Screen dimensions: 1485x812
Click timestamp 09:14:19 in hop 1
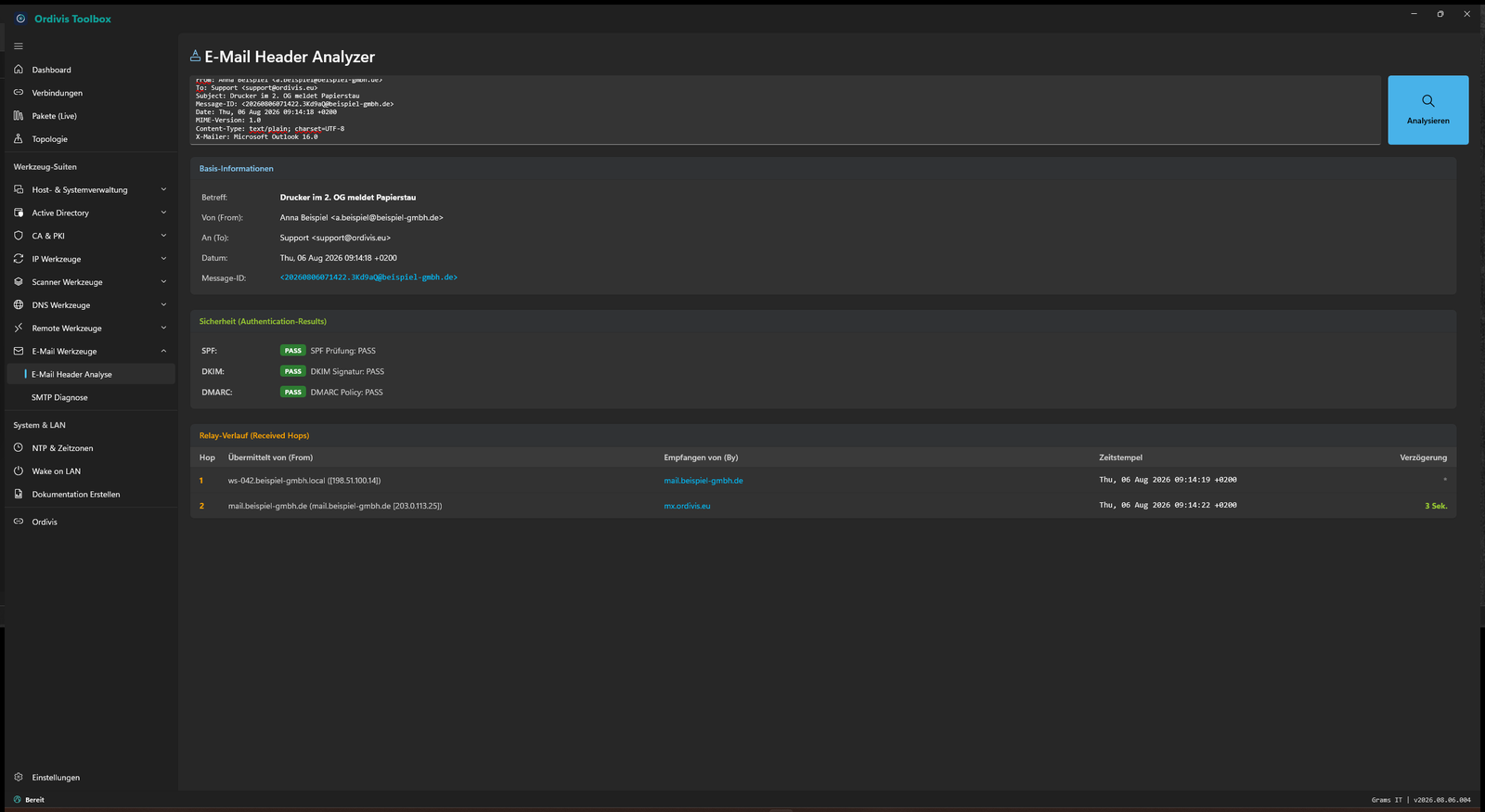coord(1168,480)
